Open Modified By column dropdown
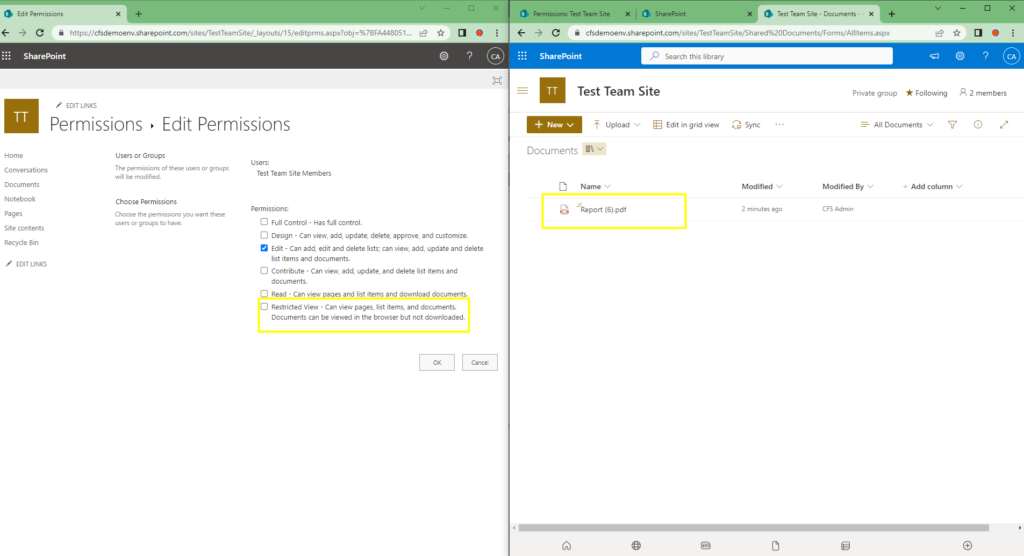Image resolution: width=1024 pixels, height=556 pixels. pos(847,186)
